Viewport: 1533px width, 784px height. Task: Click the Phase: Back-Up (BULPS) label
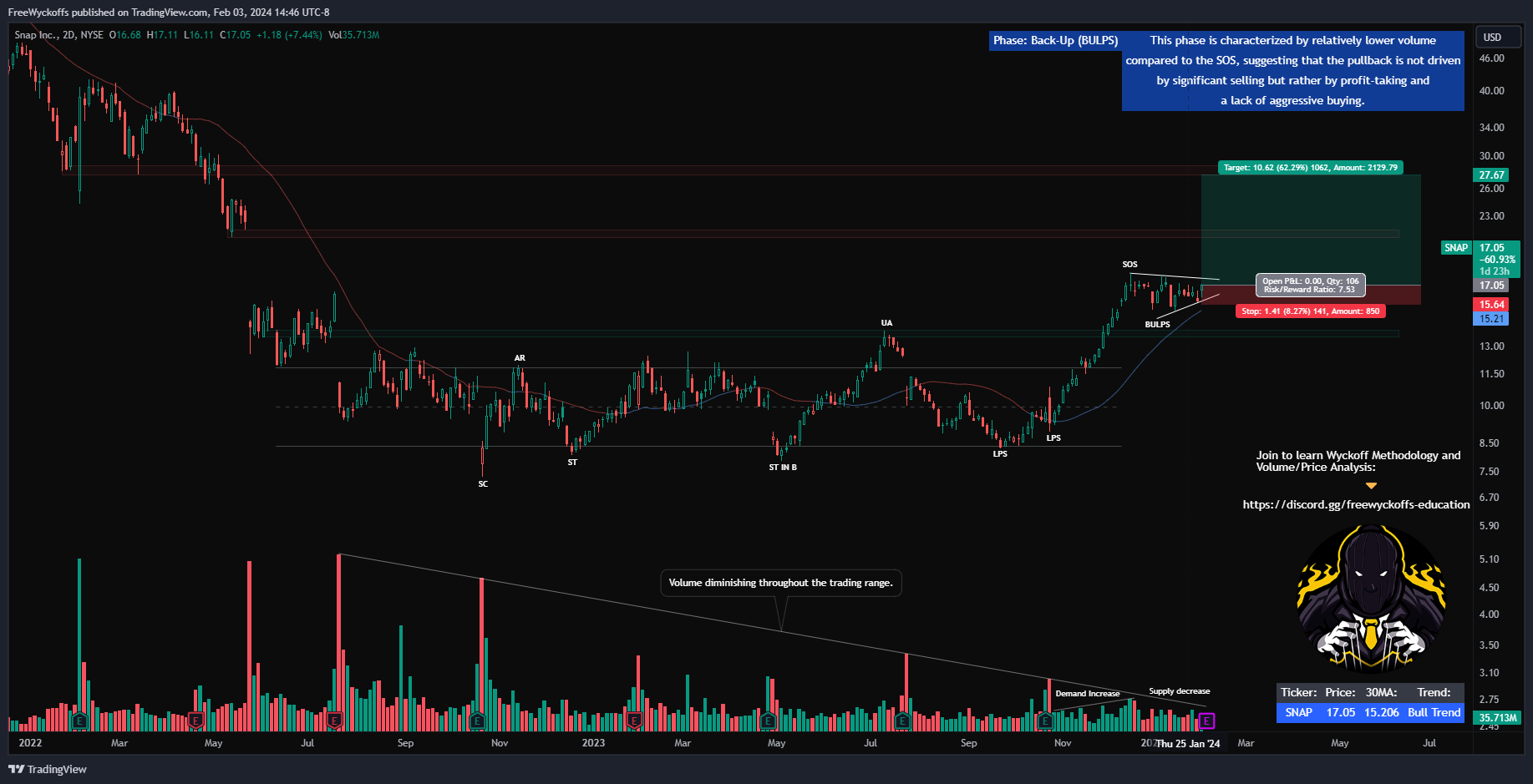pyautogui.click(x=1055, y=40)
